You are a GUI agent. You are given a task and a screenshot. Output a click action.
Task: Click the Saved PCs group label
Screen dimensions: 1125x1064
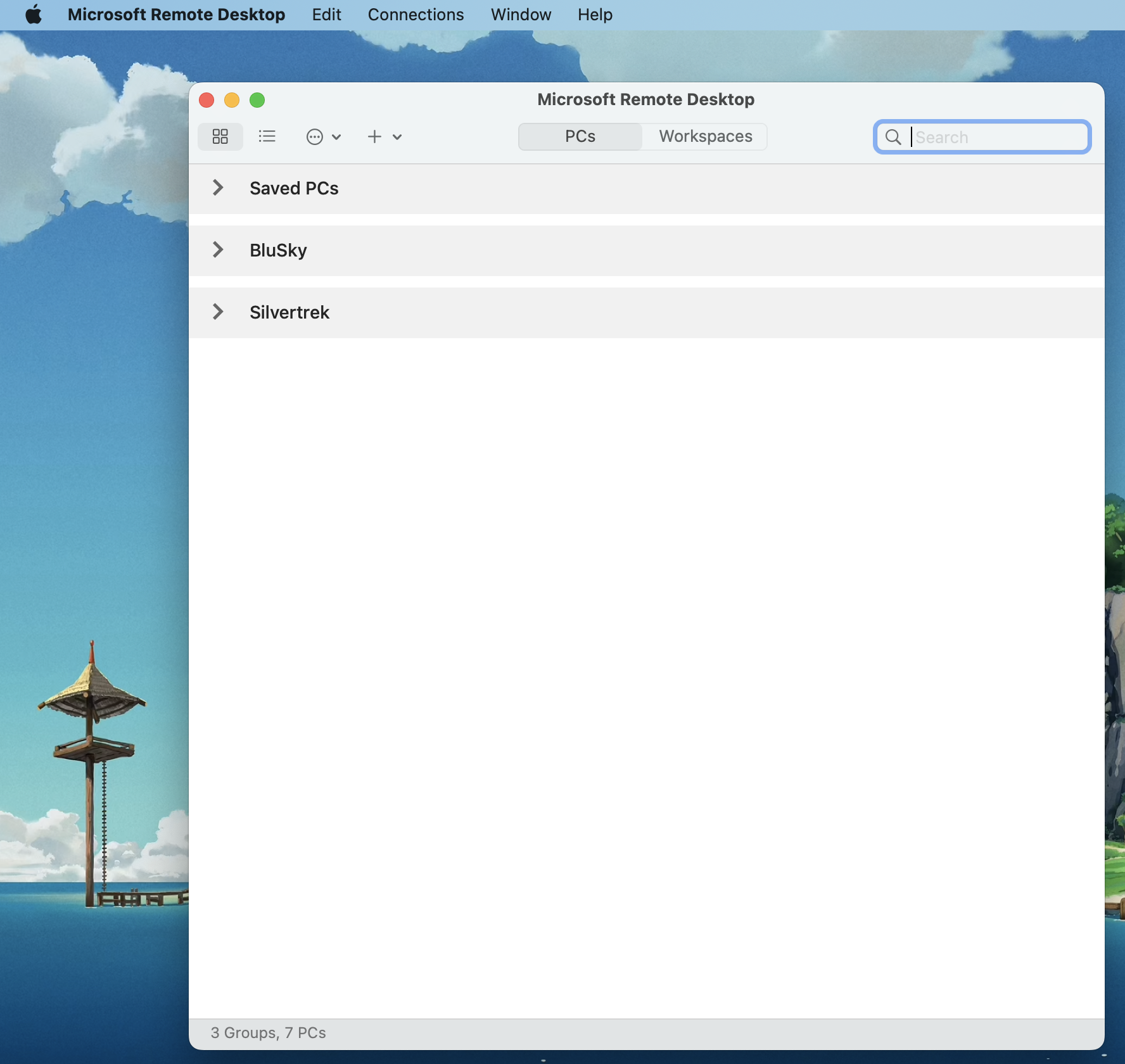(x=294, y=188)
